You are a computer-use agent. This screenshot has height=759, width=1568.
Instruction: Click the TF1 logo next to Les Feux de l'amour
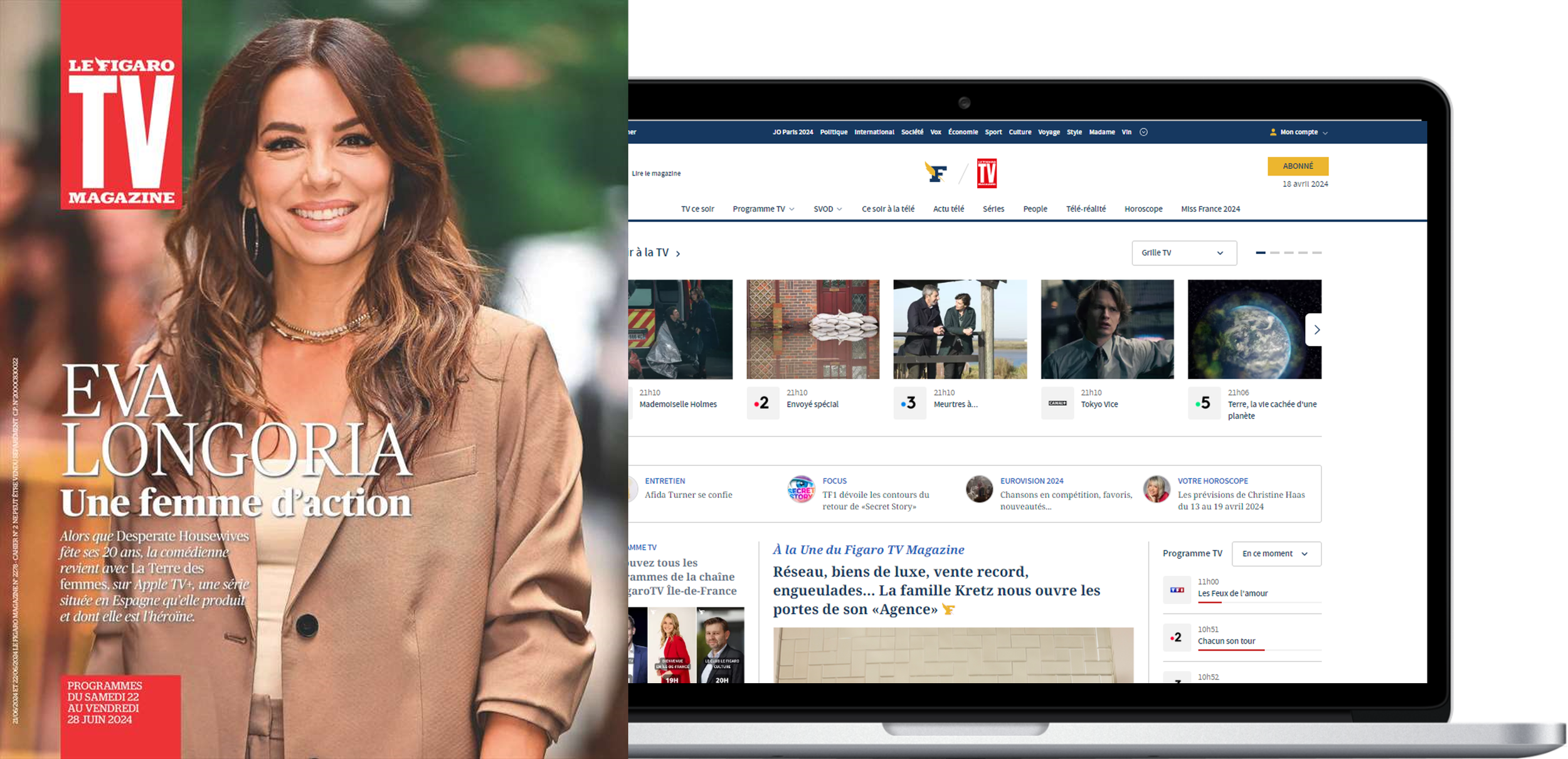[1177, 590]
